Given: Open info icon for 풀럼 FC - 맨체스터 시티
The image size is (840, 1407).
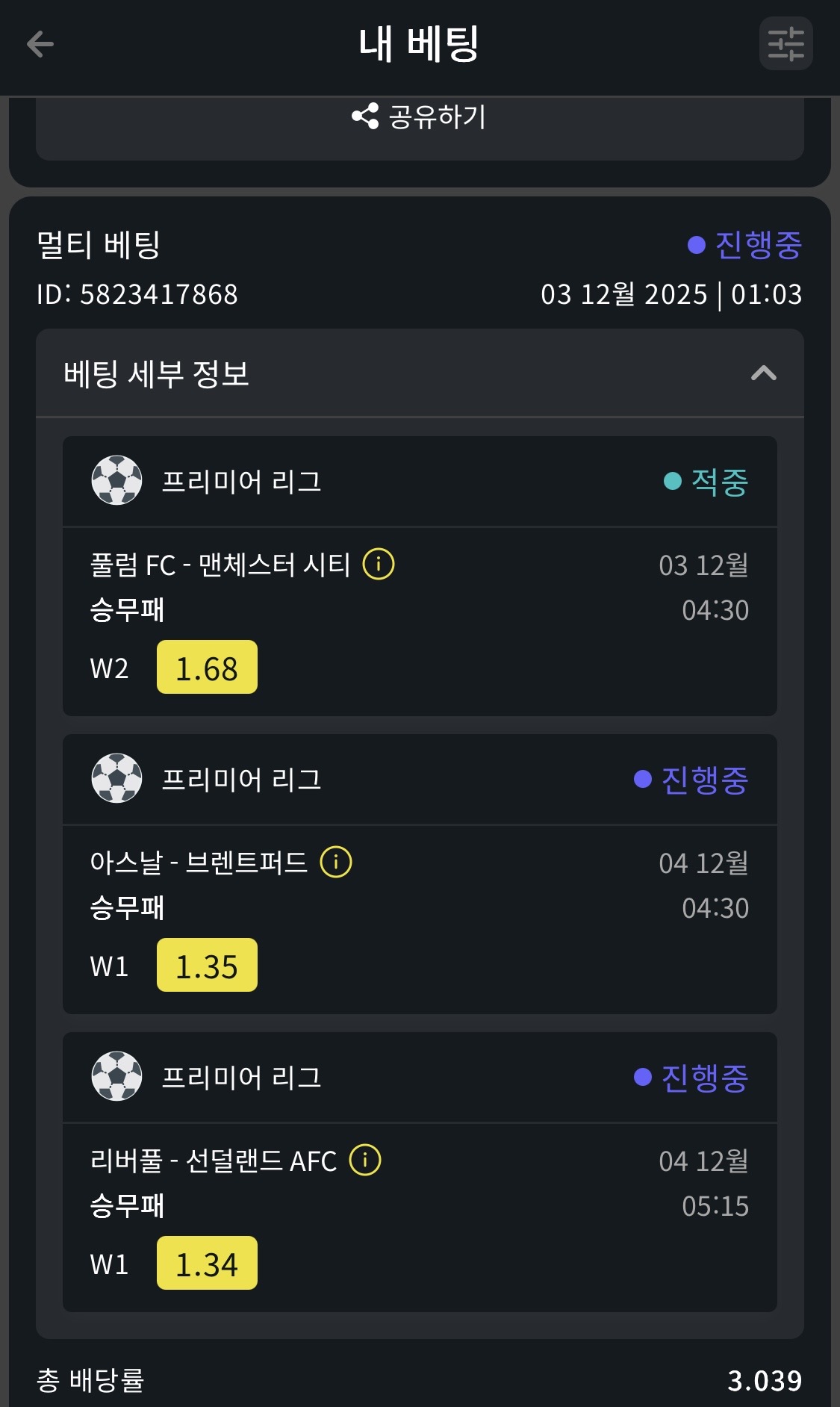Looking at the screenshot, I should pyautogui.click(x=379, y=564).
